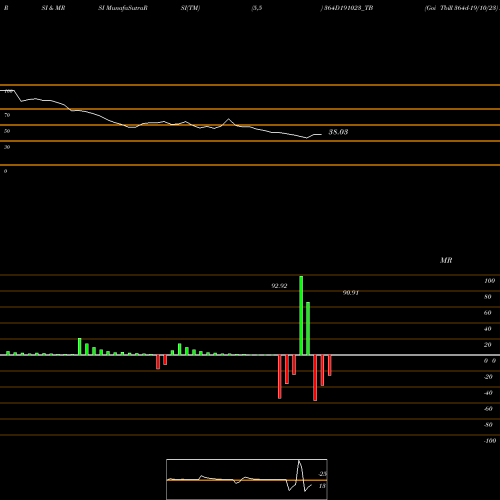
Task: Click the SI(TM) header label
Action: (190, 8)
